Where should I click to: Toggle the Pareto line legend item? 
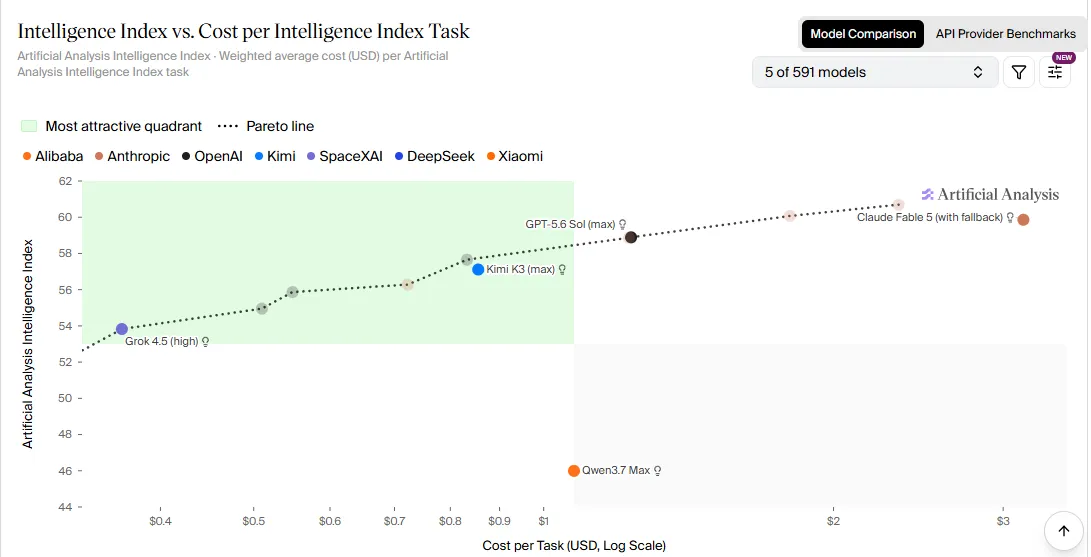coord(266,127)
